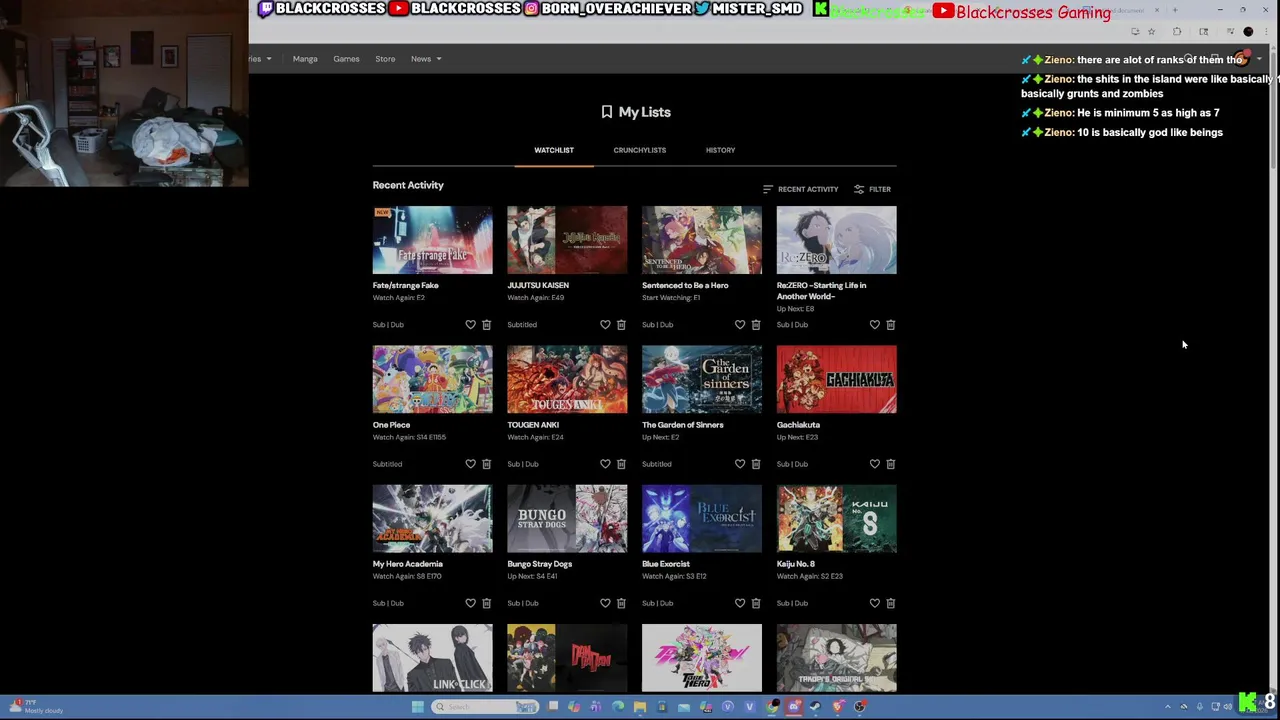Viewport: 1280px width, 720px height.
Task: Open Re:ZERO thumbnail
Action: pyautogui.click(x=837, y=240)
